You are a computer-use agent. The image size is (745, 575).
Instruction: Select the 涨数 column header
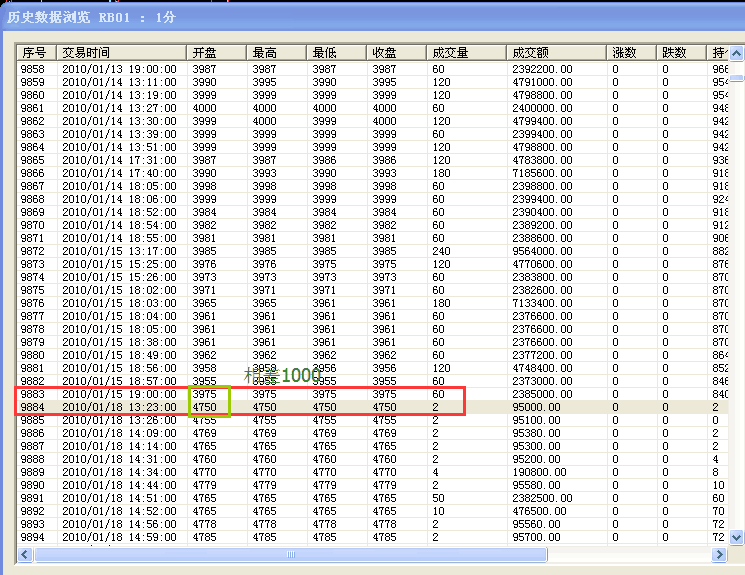(x=631, y=52)
